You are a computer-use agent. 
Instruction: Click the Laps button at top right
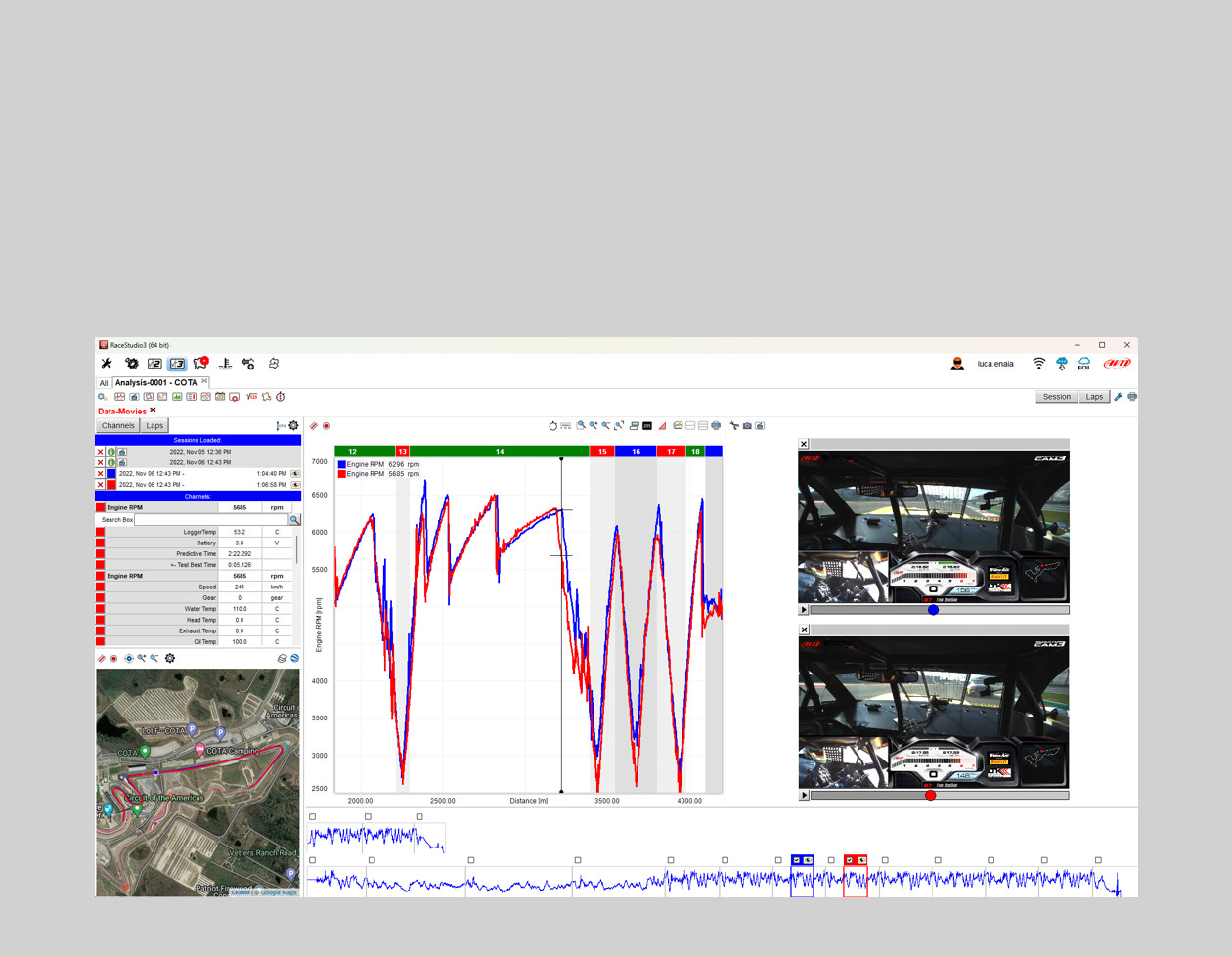[x=1094, y=397]
